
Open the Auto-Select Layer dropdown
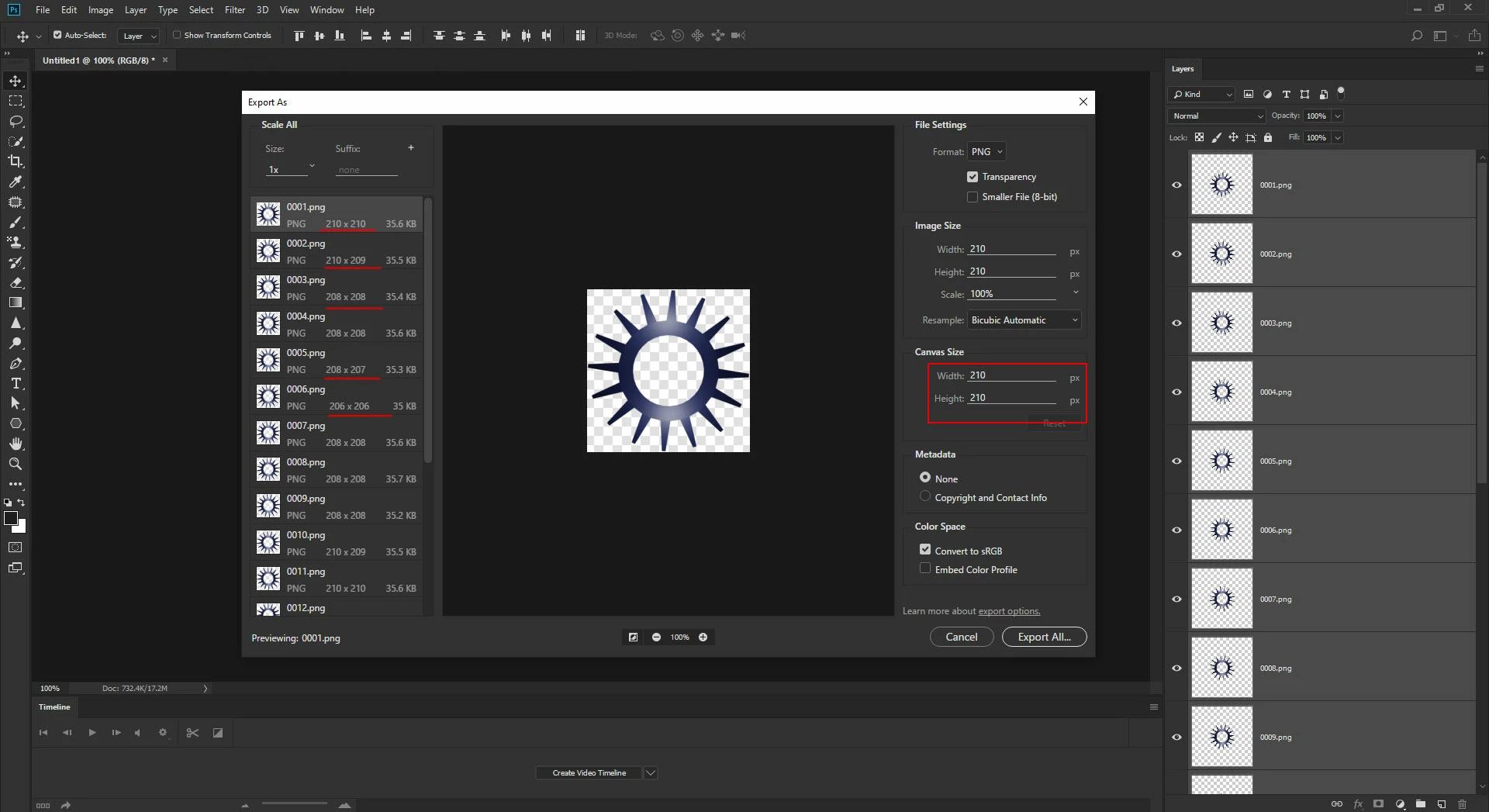pos(139,36)
